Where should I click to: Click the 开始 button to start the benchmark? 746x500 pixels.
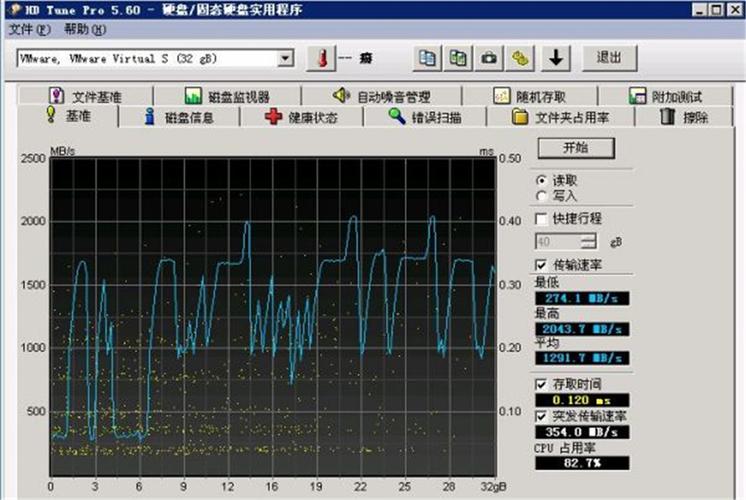coord(576,148)
